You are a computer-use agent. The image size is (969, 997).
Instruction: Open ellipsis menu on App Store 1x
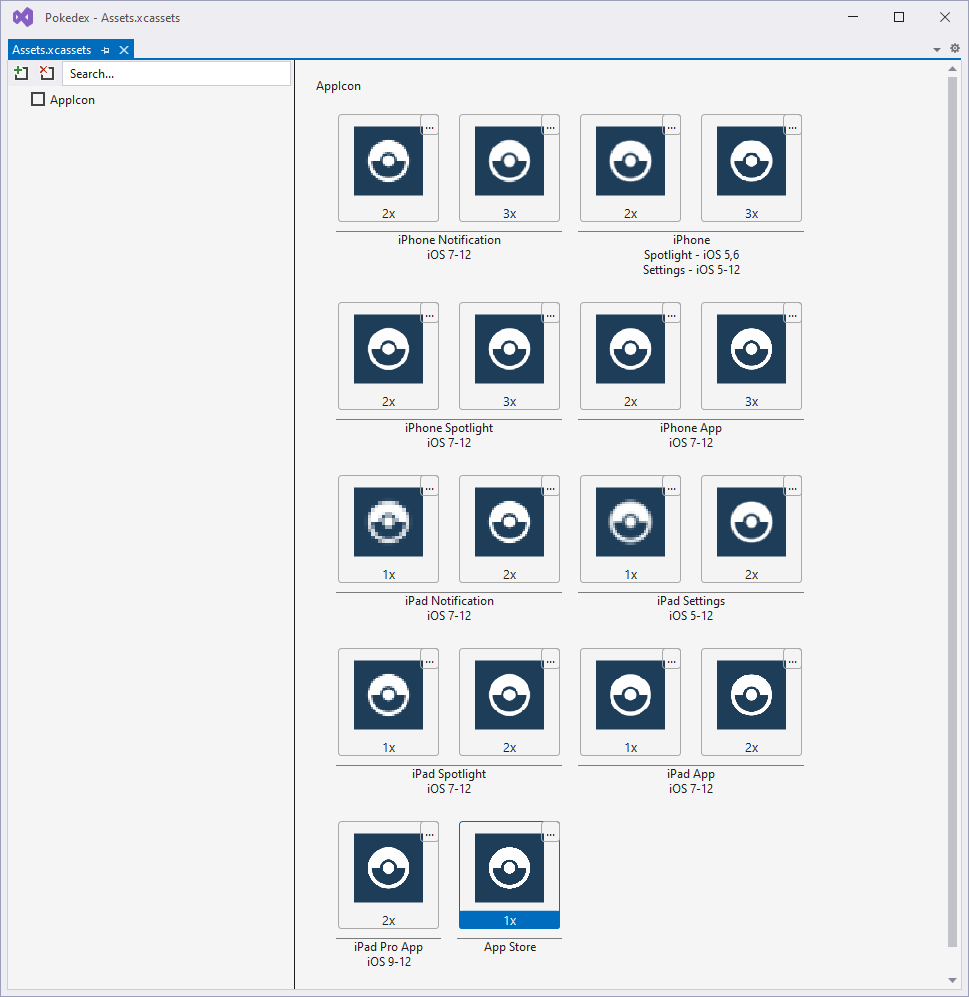pos(550,832)
